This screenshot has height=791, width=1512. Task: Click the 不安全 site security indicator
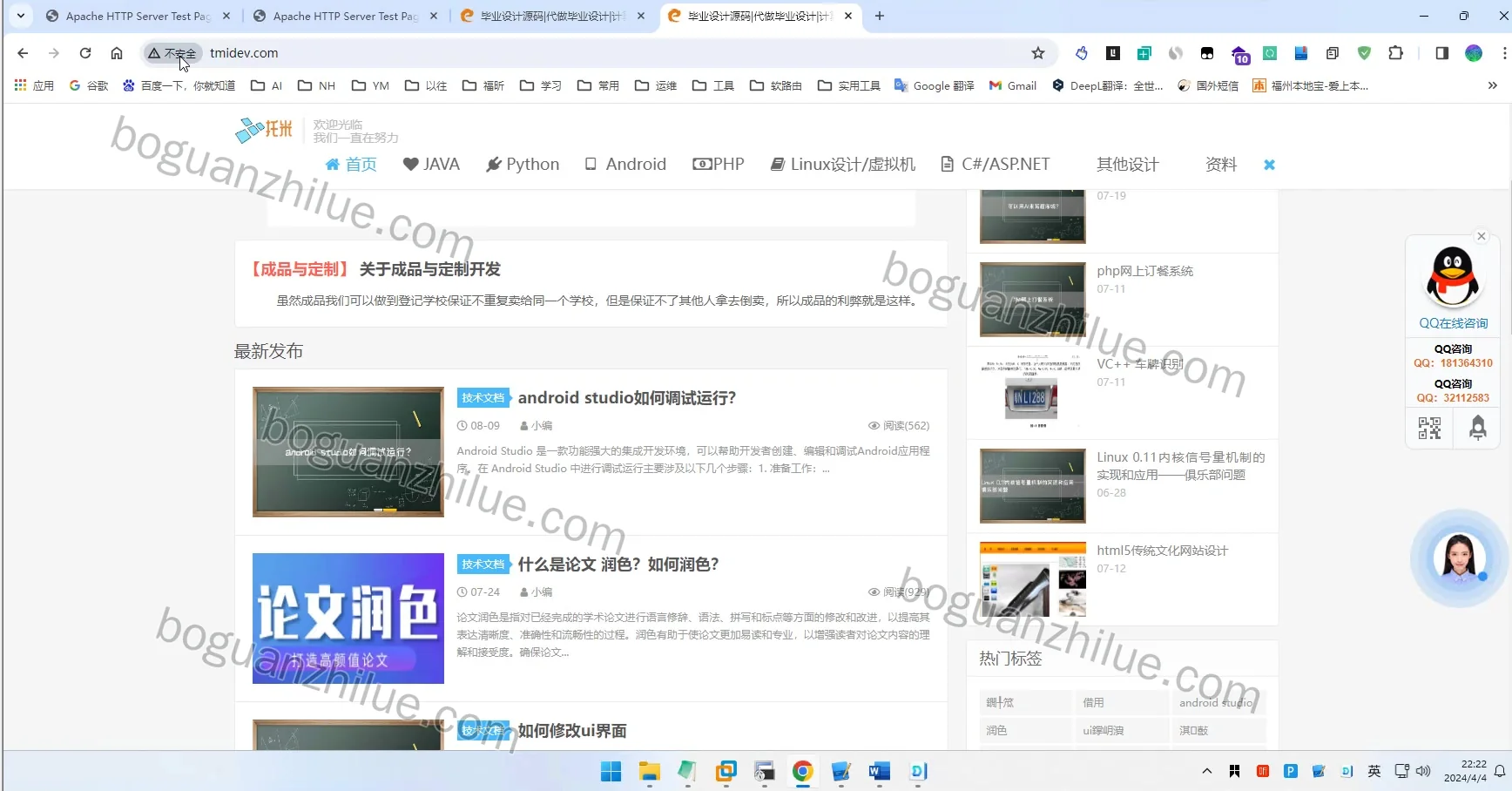[x=172, y=53]
